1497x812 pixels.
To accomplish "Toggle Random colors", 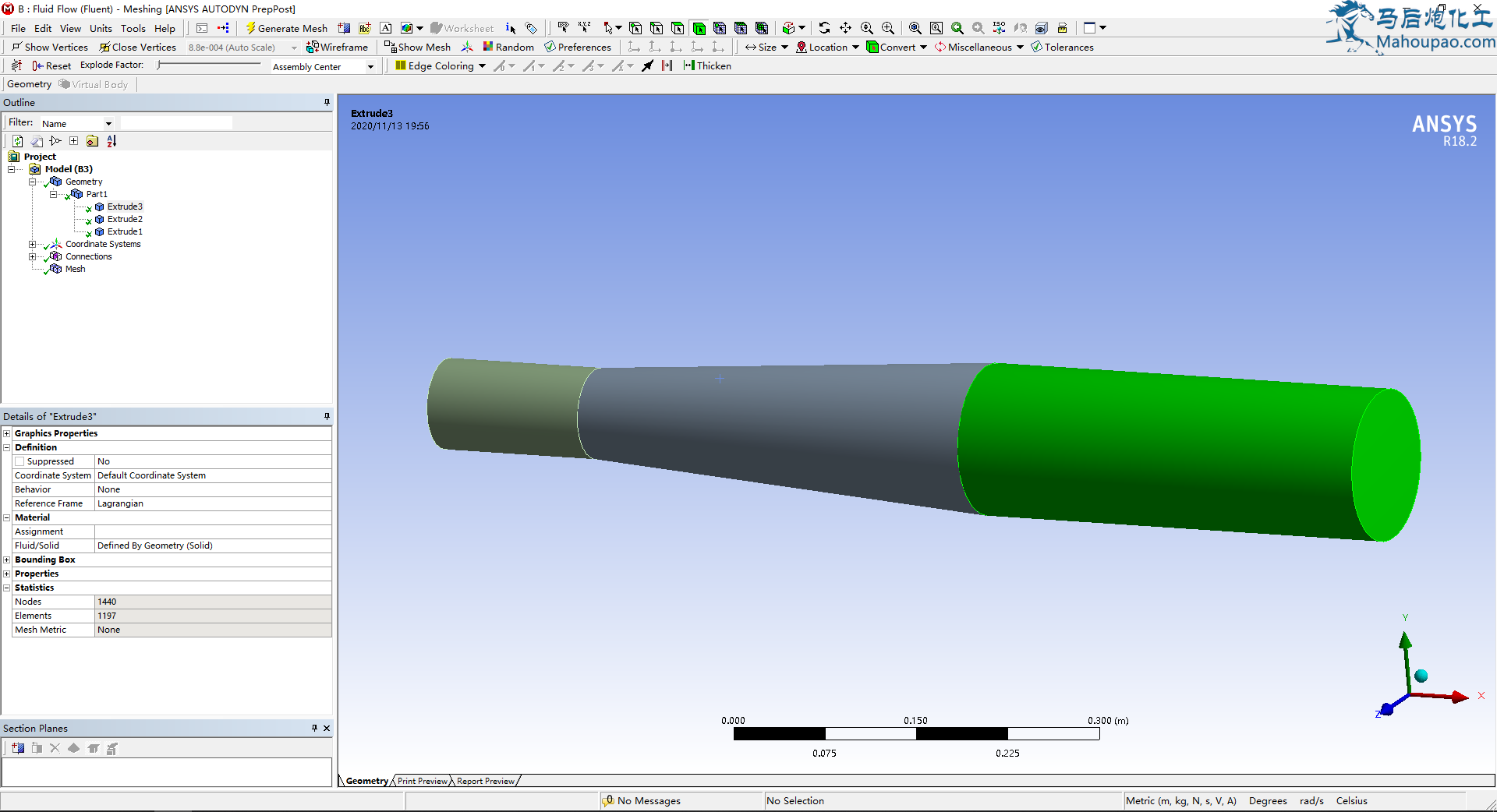I will click(x=508, y=47).
